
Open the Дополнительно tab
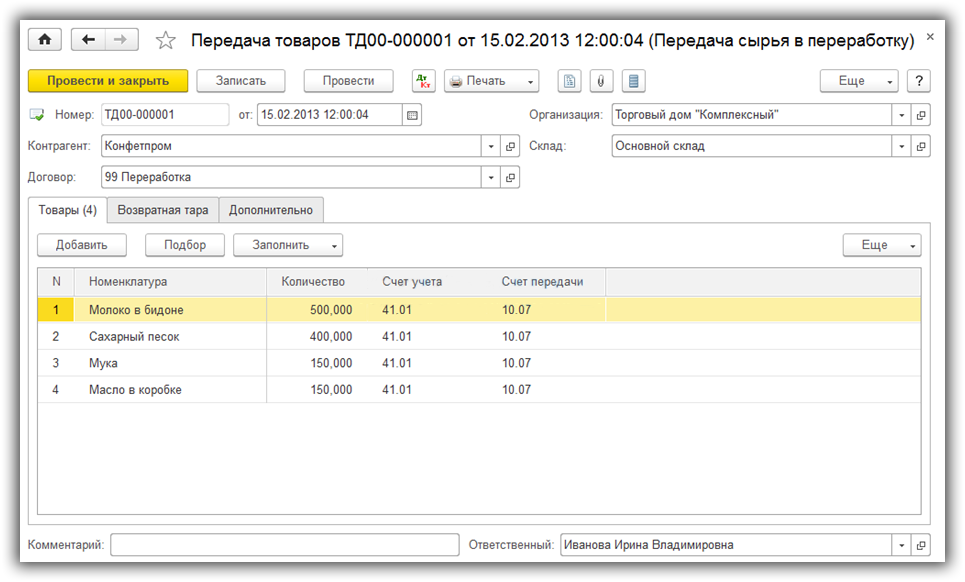click(271, 210)
